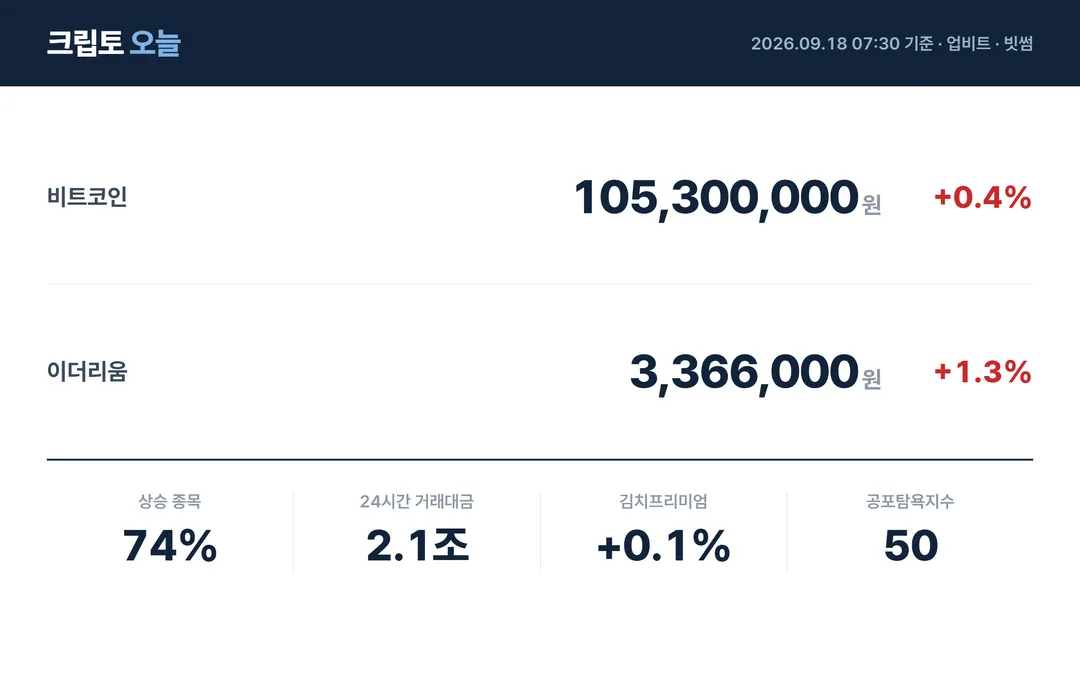
Task: Click the 원 unit beside Bitcoin price
Action: 871,205
